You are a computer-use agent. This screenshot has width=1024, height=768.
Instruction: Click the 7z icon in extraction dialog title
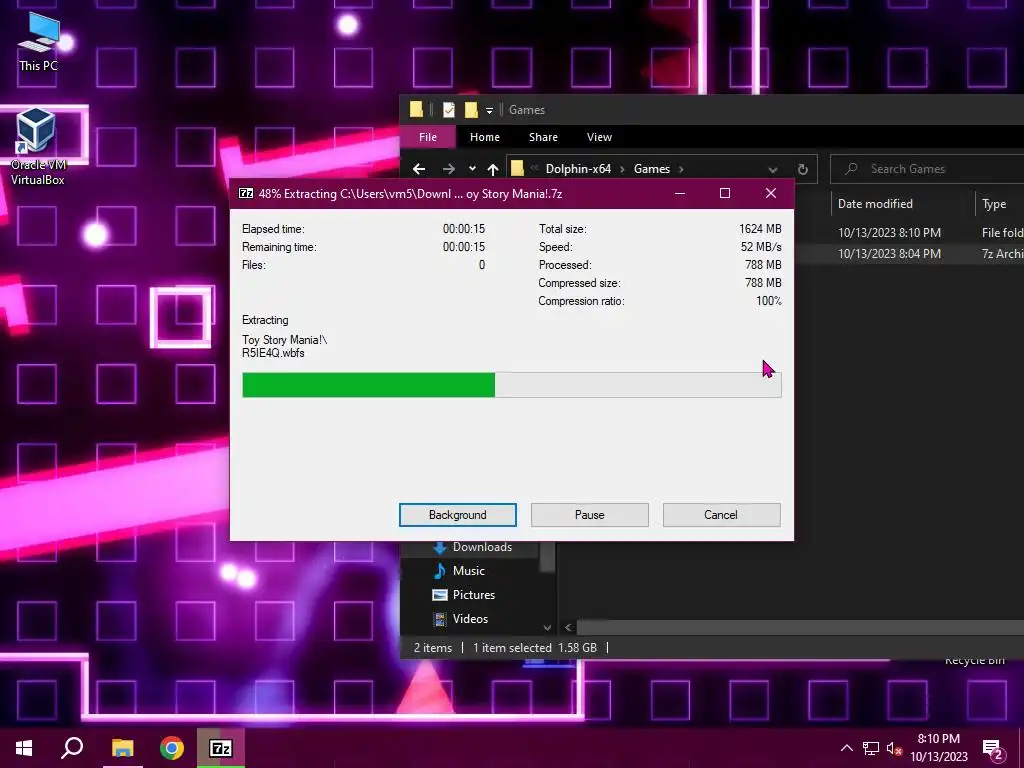coord(246,193)
